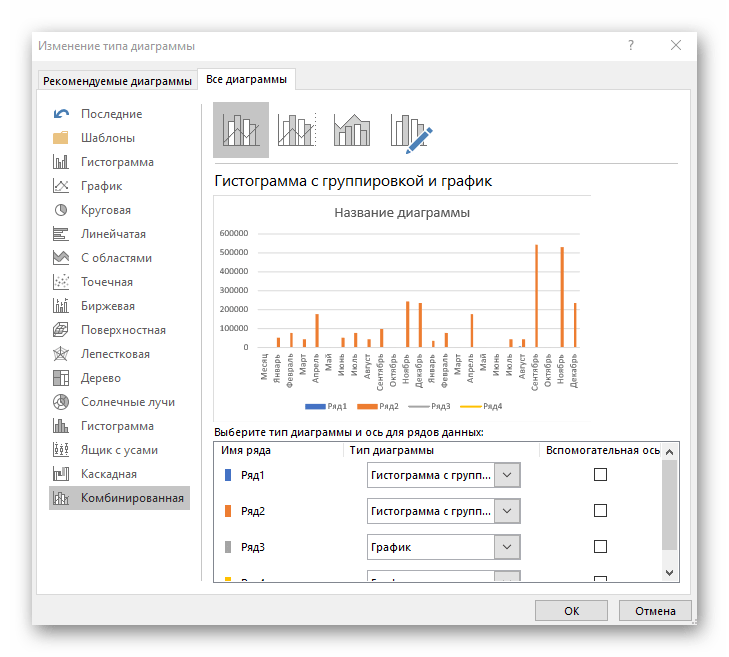
Task: Select Точечная chart category
Action: tap(119, 282)
